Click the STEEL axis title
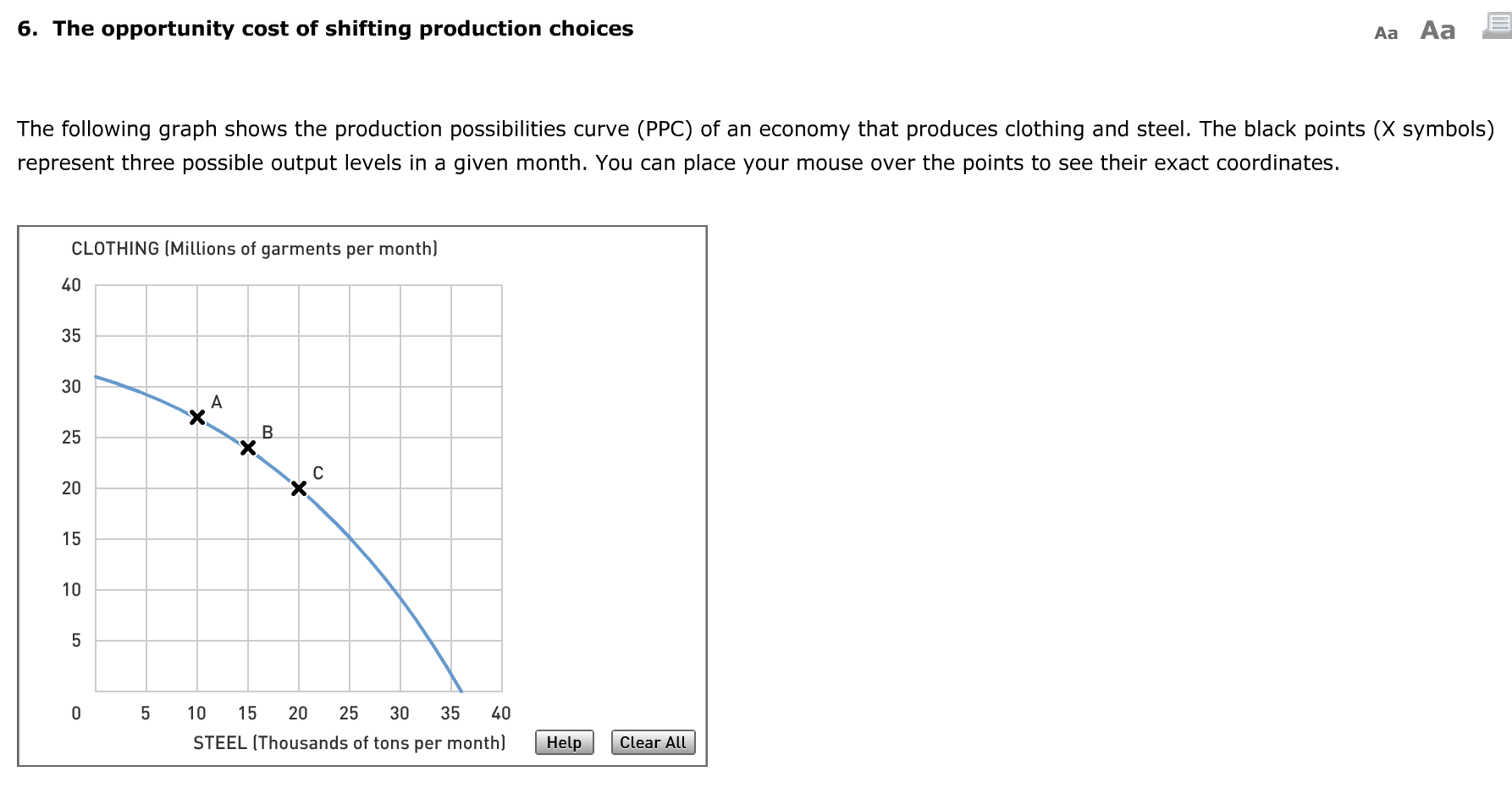1512x799 pixels. tap(349, 743)
